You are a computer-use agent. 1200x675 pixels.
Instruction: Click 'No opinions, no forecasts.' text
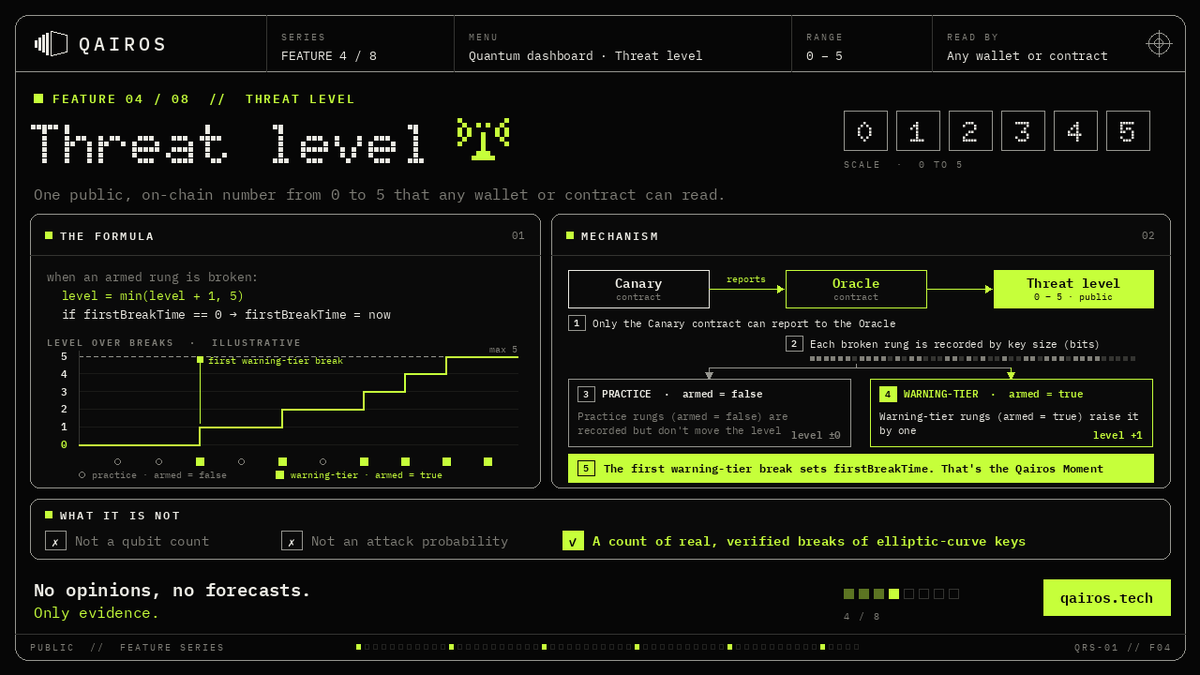click(x=172, y=590)
